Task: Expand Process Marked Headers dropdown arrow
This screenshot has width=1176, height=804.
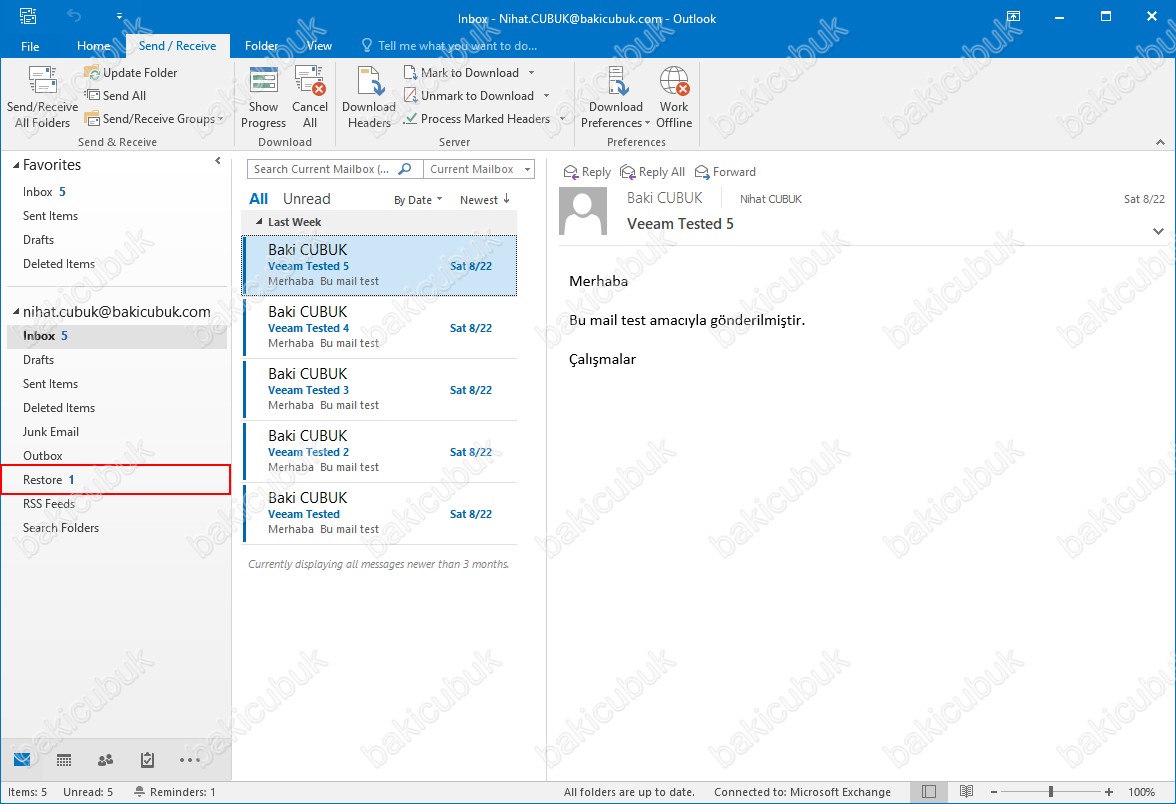Action: pos(562,118)
